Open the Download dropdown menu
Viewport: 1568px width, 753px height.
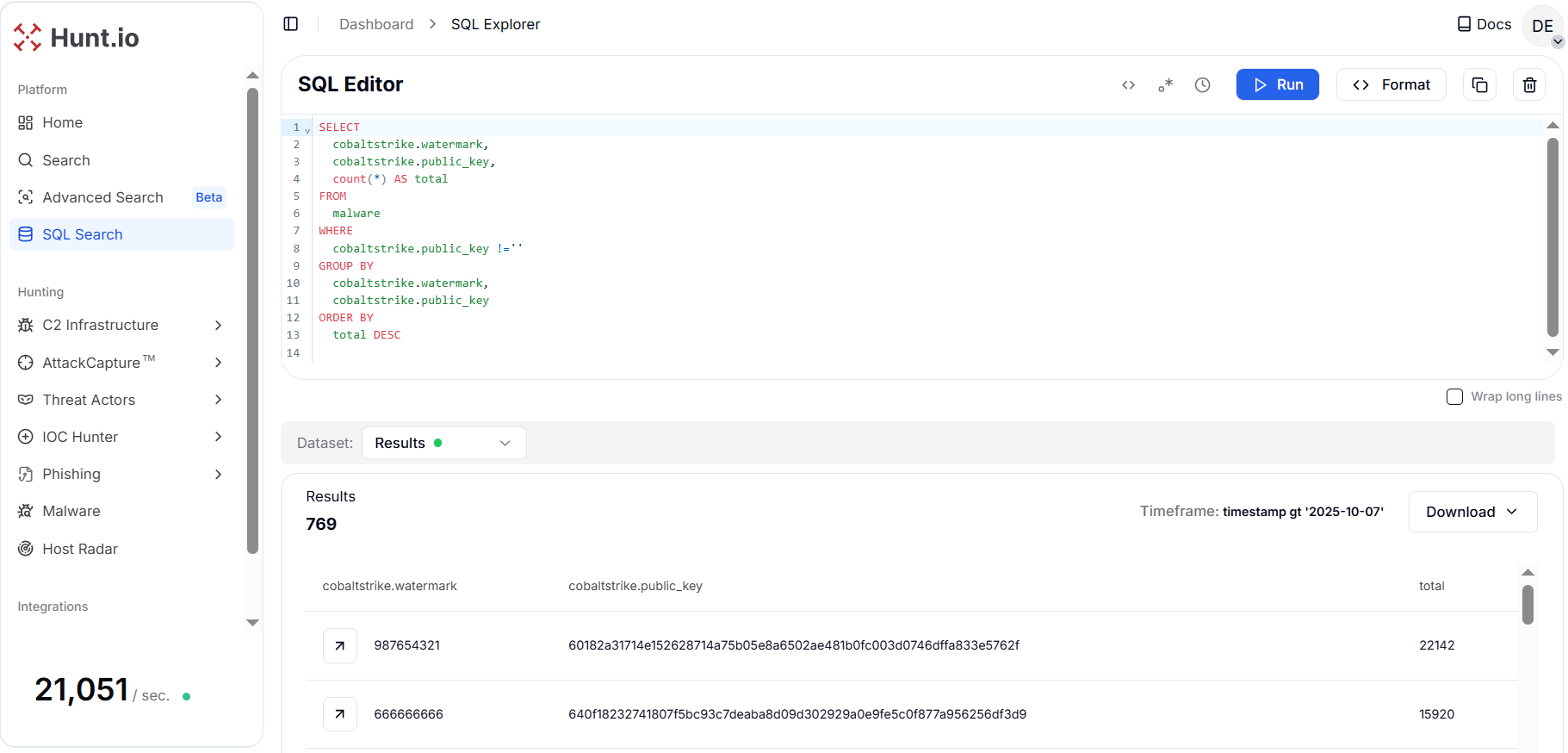1472,512
